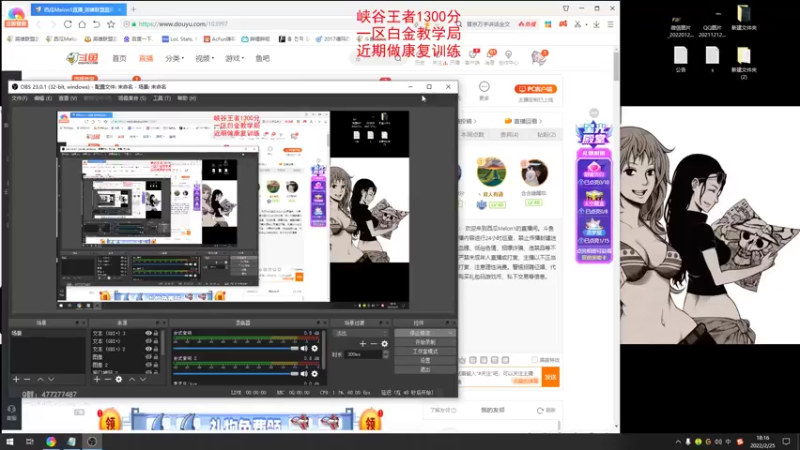Remove scene transition with minus icon
The image size is (800, 450).
[x=373, y=344]
